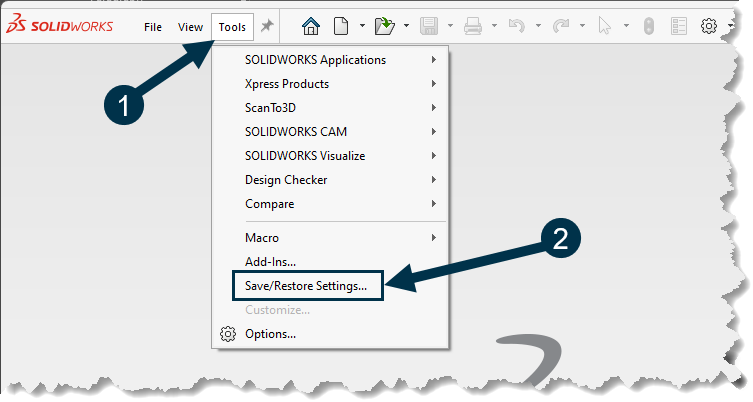Image resolution: width=753 pixels, height=402 pixels.
Task: Open the File Properties icon
Action: [x=679, y=26]
